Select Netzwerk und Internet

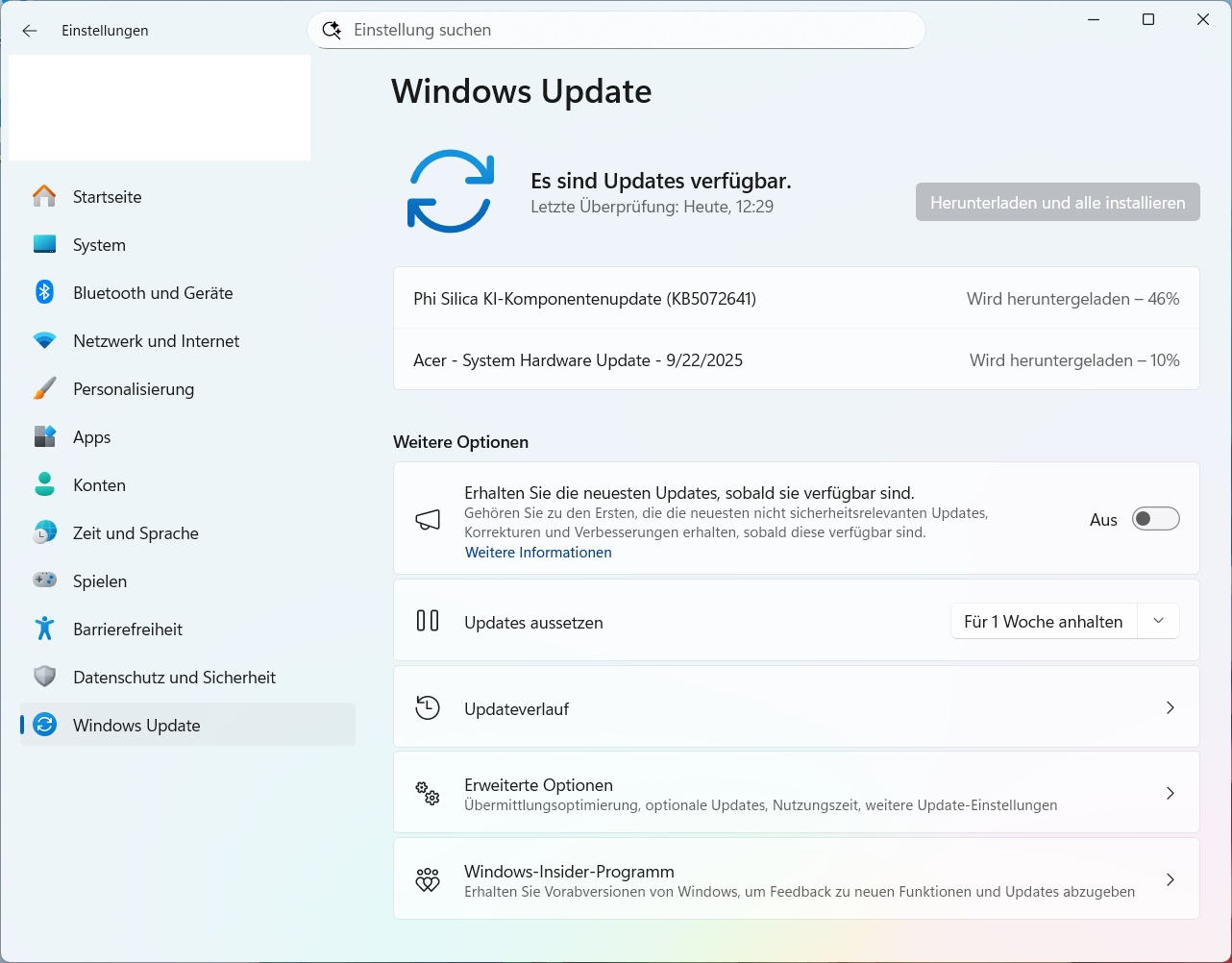(187, 340)
